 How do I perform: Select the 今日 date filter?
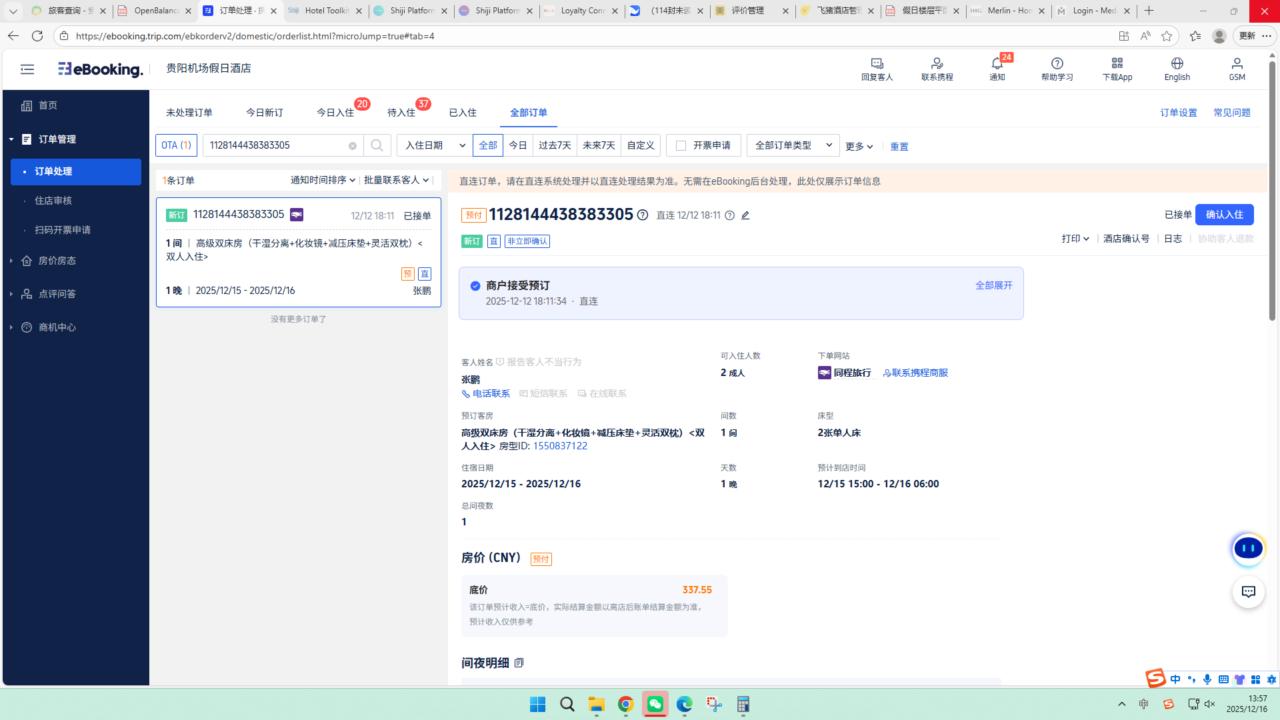[x=517, y=145]
